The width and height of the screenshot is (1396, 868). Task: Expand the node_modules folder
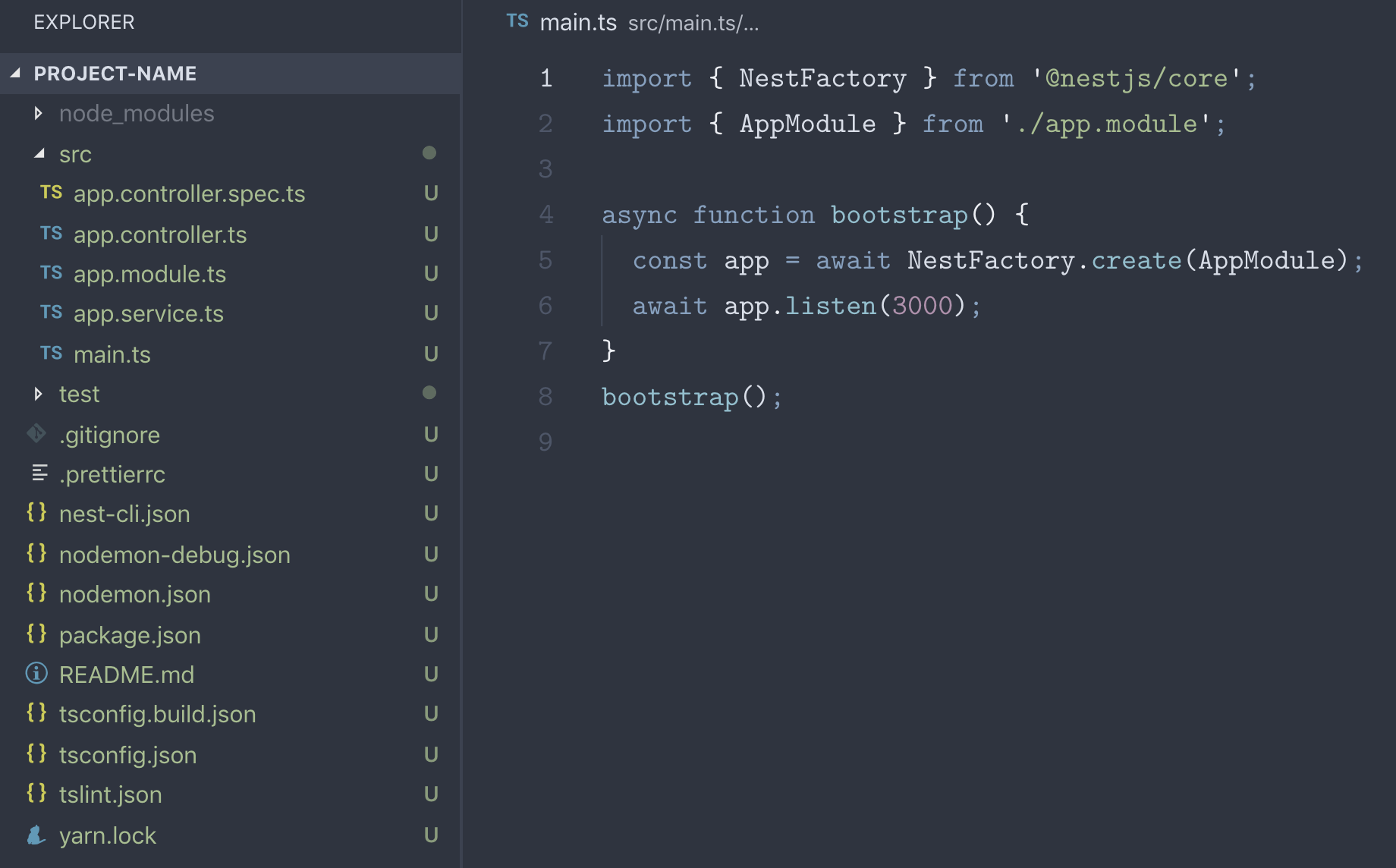[x=39, y=114]
